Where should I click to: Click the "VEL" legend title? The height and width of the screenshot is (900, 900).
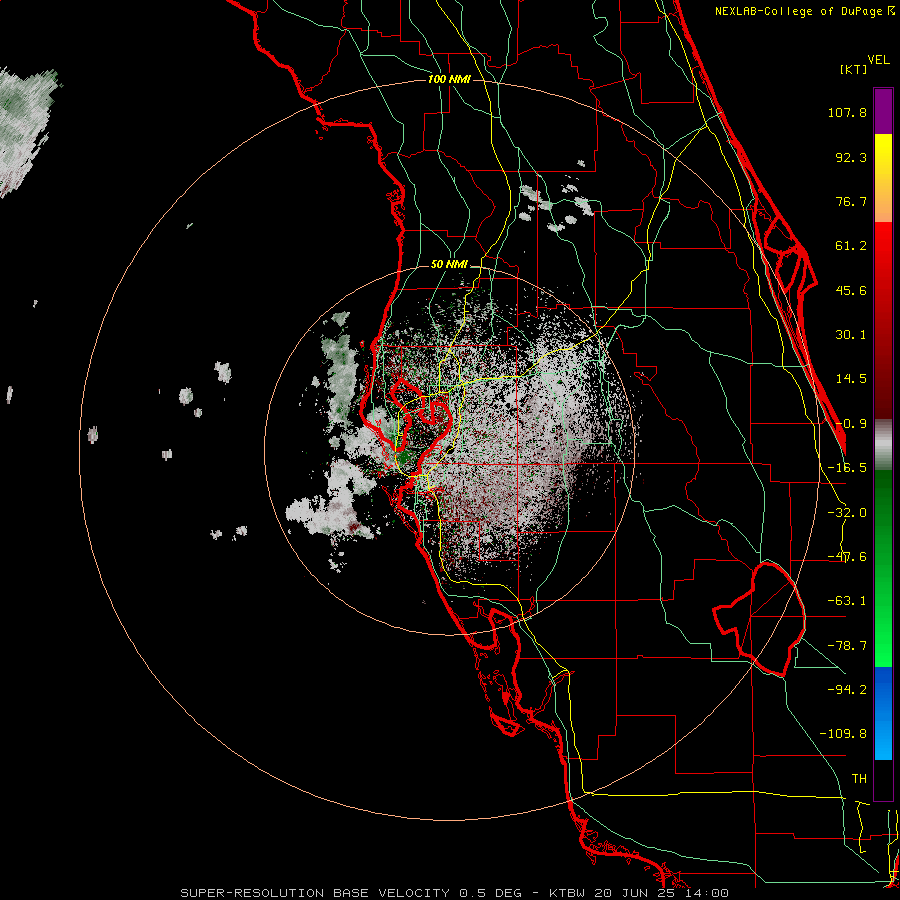(878, 60)
